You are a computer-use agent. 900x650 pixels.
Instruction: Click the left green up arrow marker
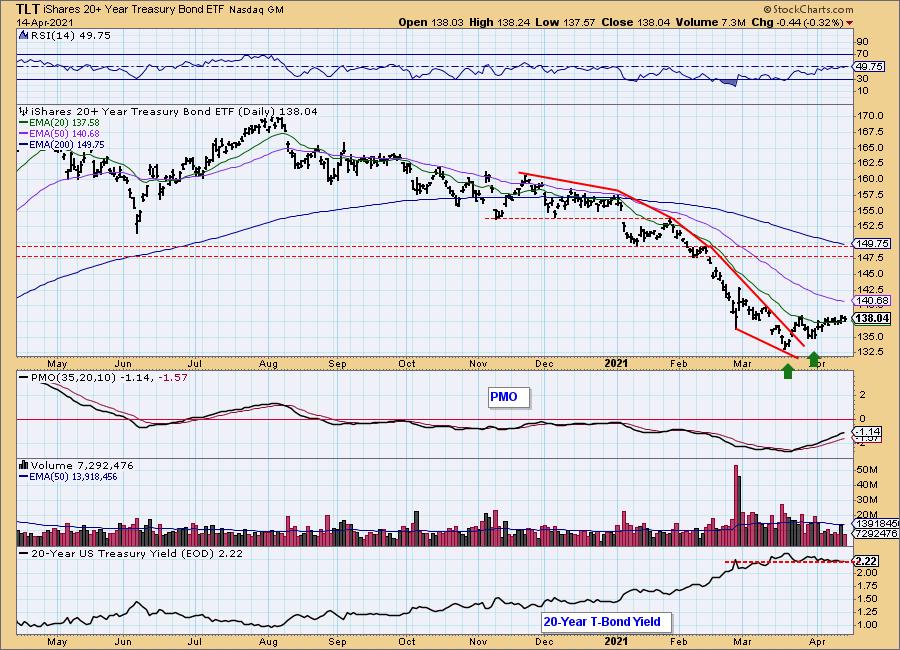point(788,372)
